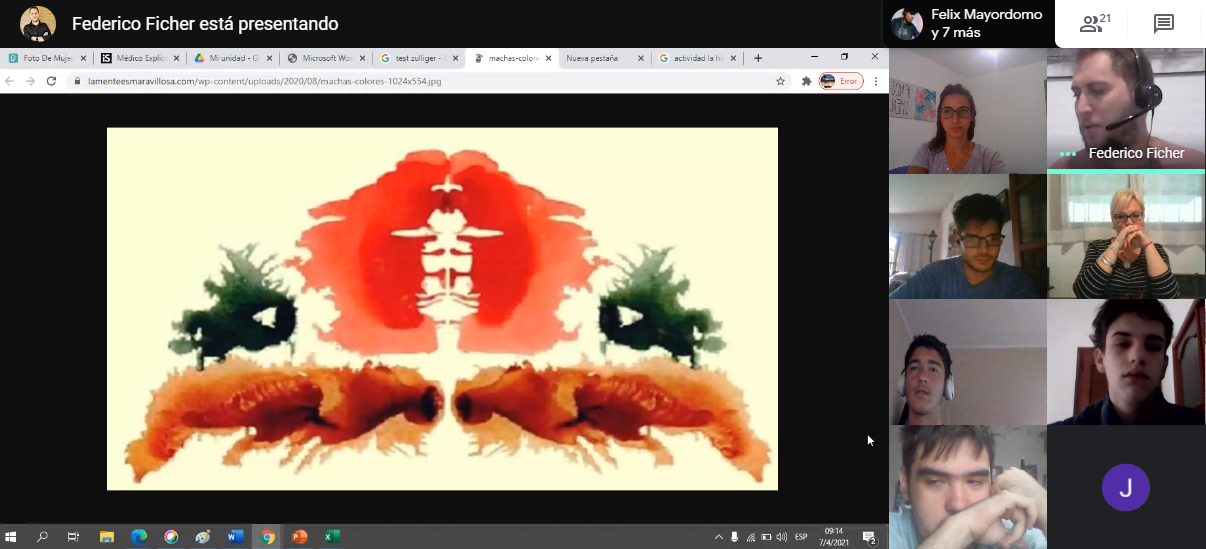Click the 'Felix Mayordomo y 7 más' label
This screenshot has width=1206, height=549.
(986, 23)
